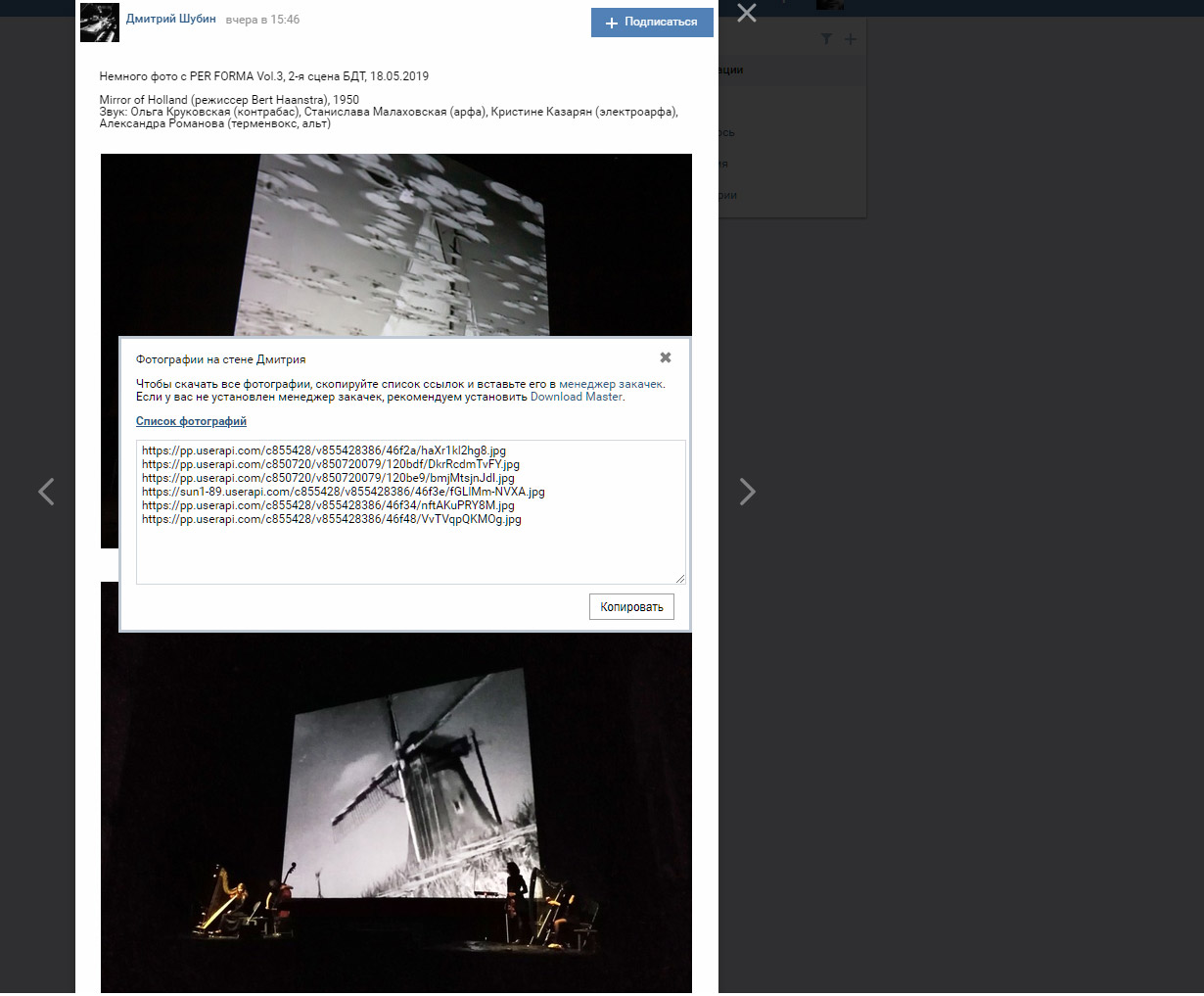Select link ending VvTVqpQKMOg.jpg
The width and height of the screenshot is (1204, 996).
pyautogui.click(x=332, y=519)
